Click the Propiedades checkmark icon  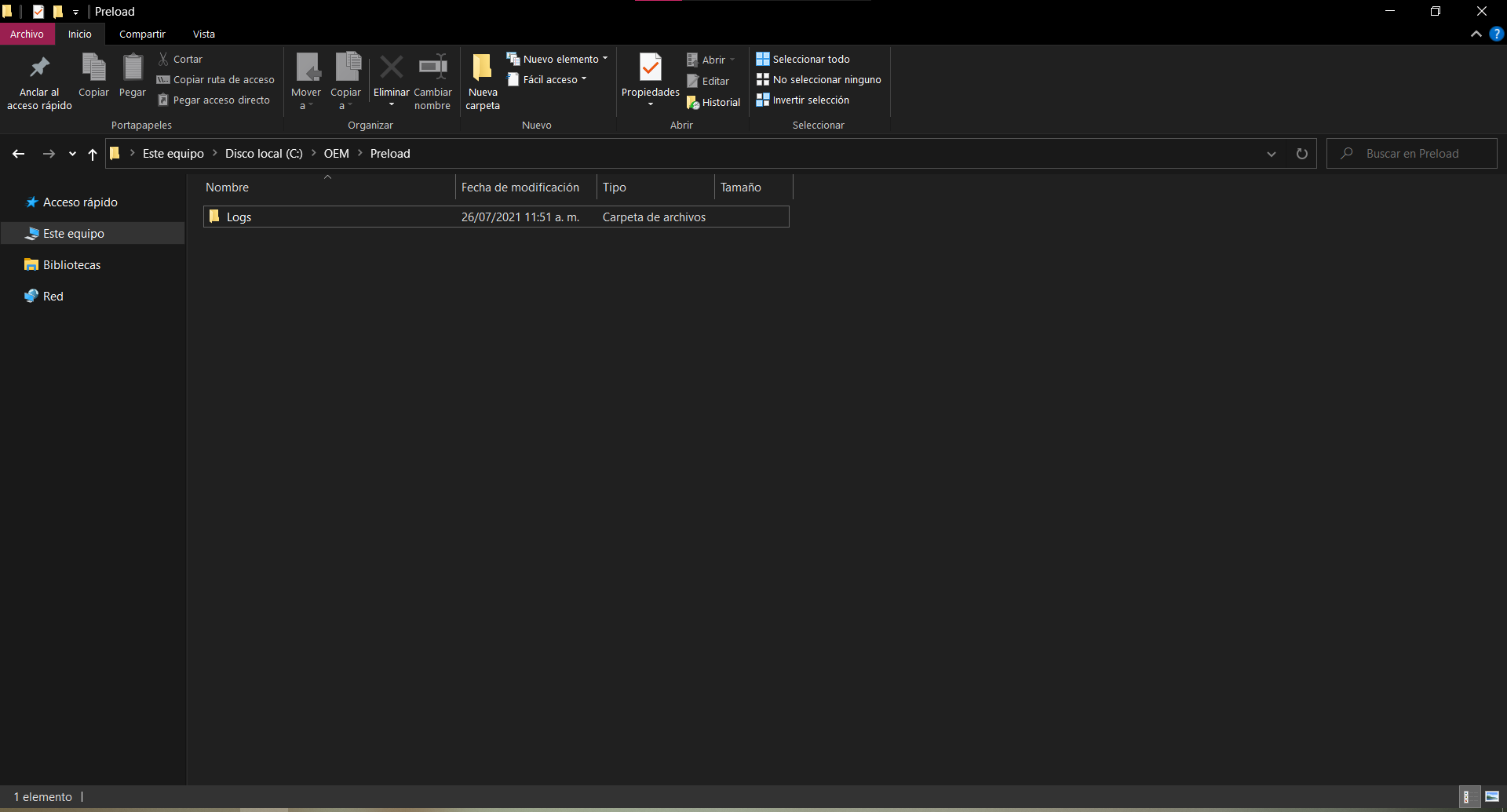[x=651, y=68]
